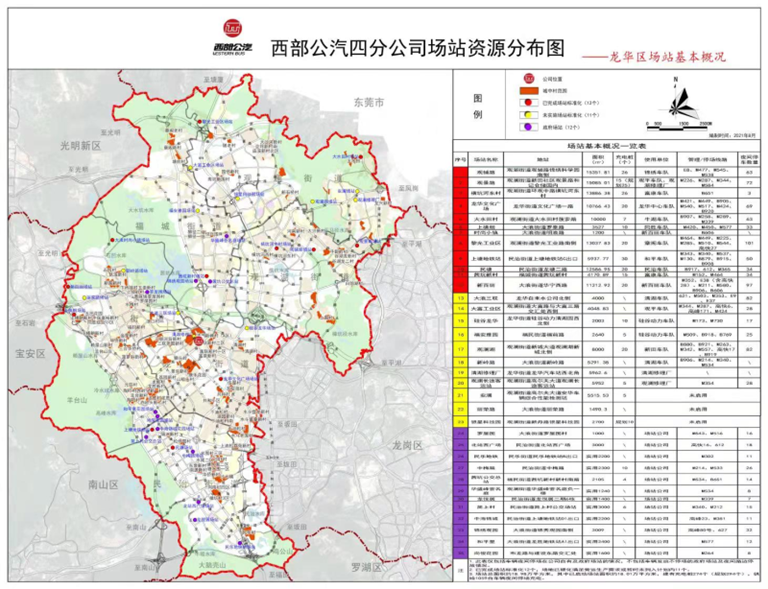Click the 宝安区 label on the map
768x589 pixels.
tap(30, 353)
